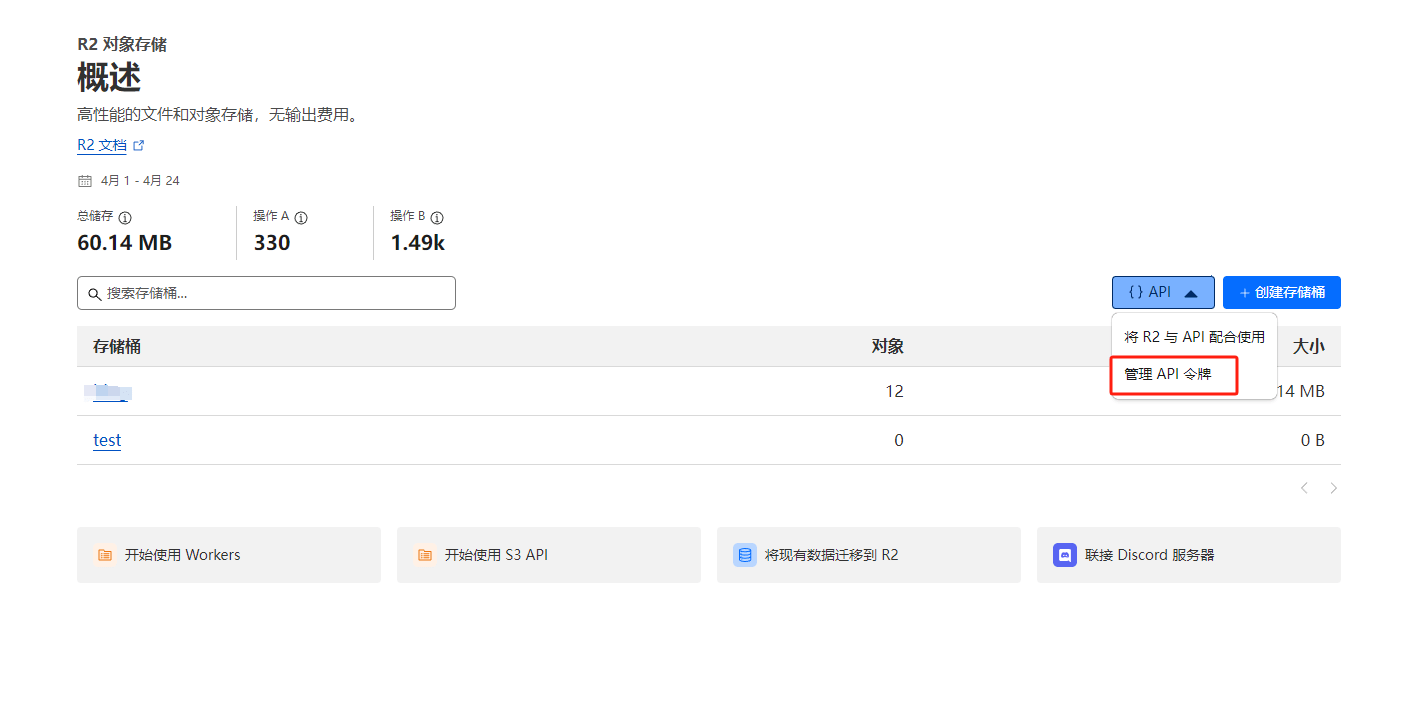Click the info icon next to 总储存
1418x712 pixels.
125,217
